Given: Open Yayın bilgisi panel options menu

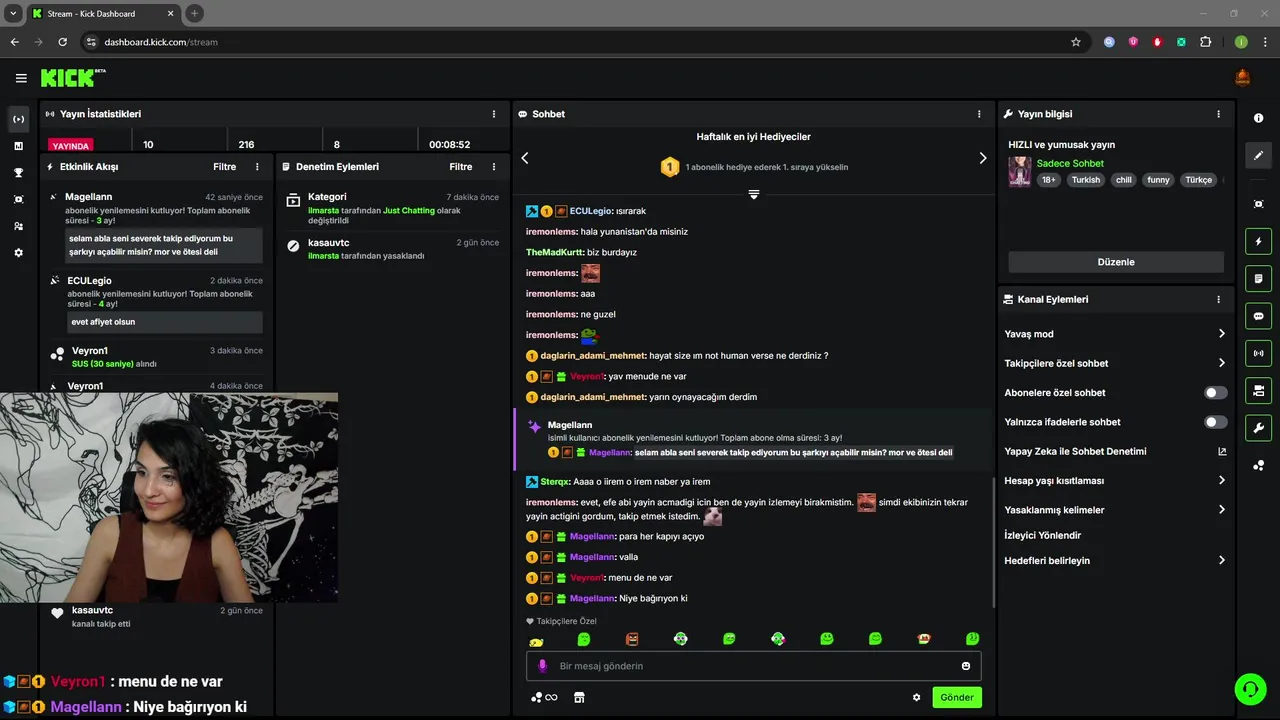Looking at the screenshot, I should 1218,114.
